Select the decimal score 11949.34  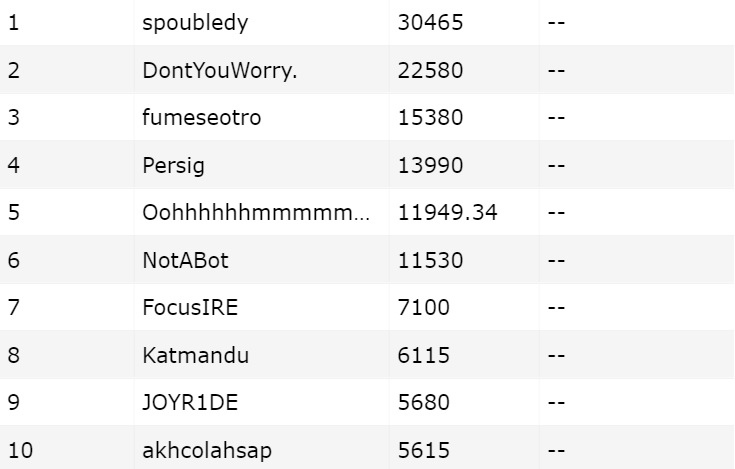pyautogui.click(x=447, y=213)
